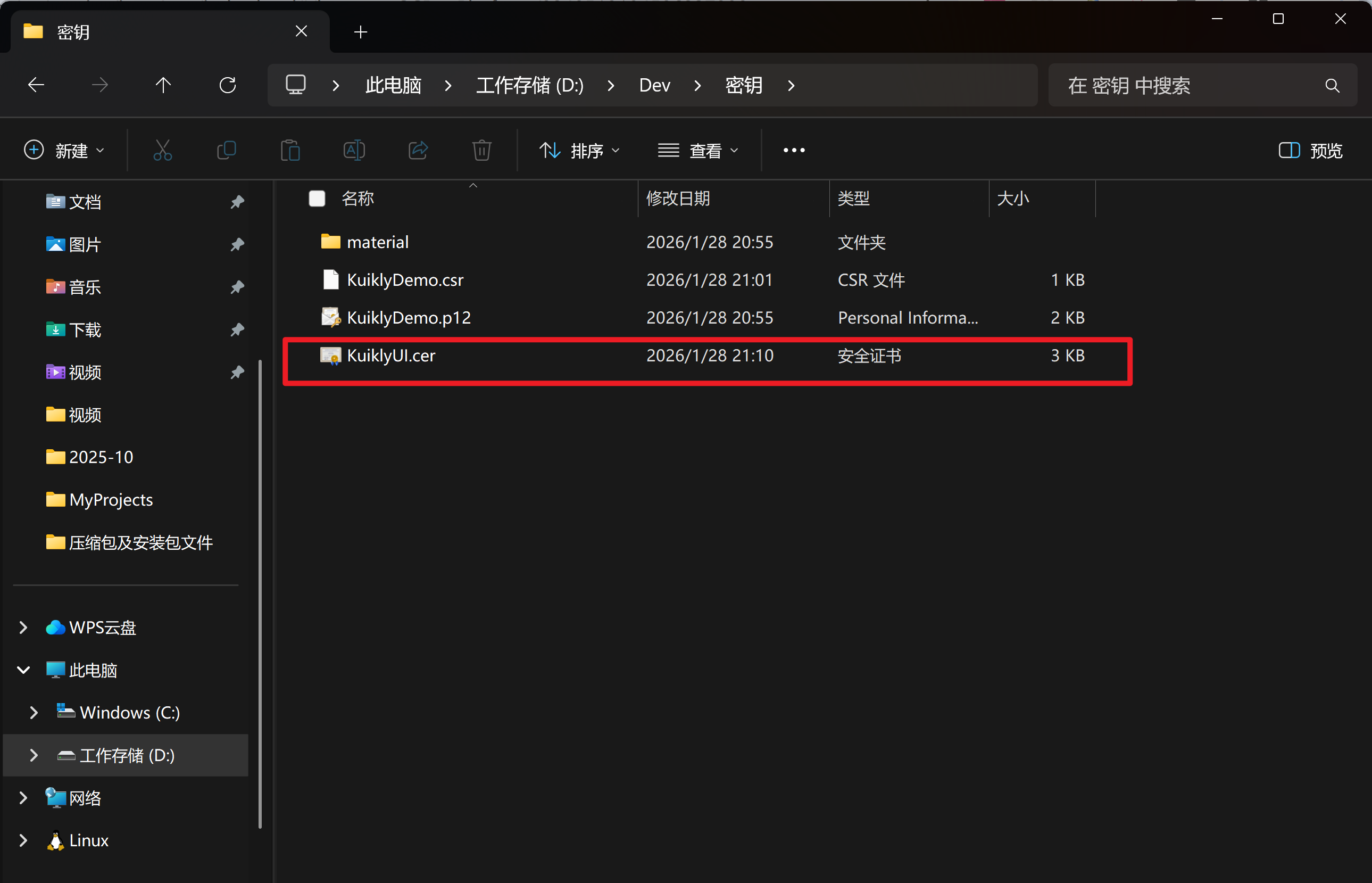
Task: Collapse the 此电脑 tree node
Action: tap(23, 670)
